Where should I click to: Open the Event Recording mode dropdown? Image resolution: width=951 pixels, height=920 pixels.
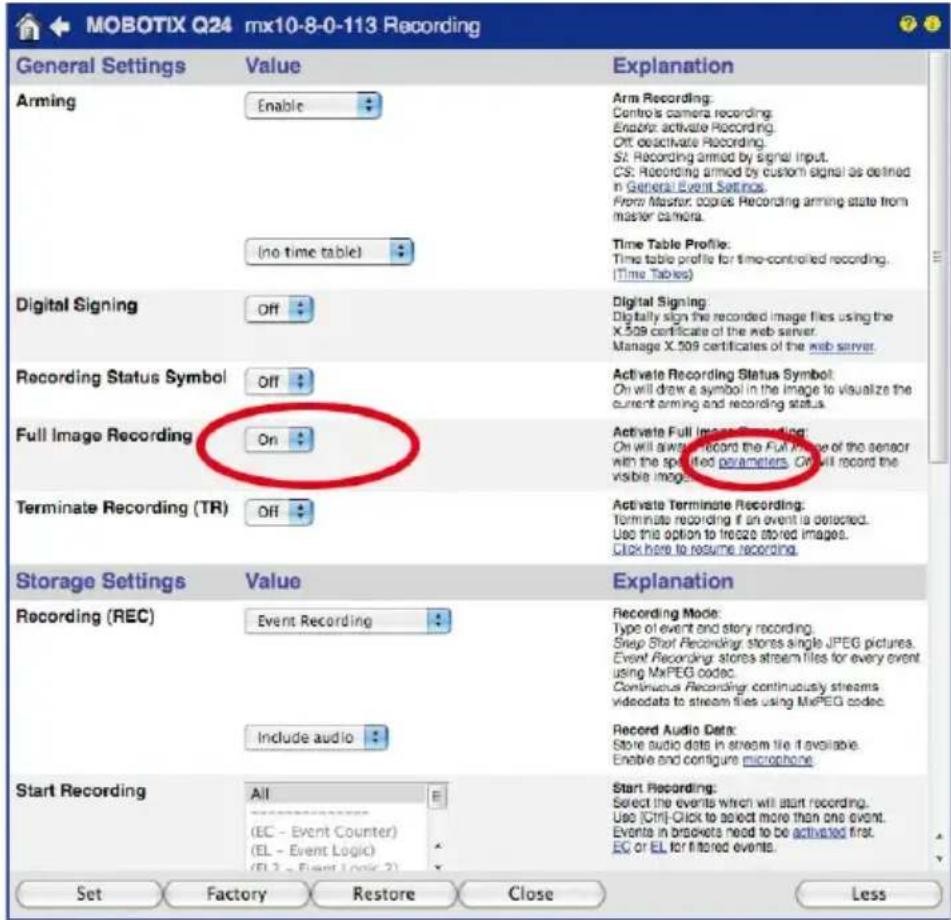click(x=348, y=621)
